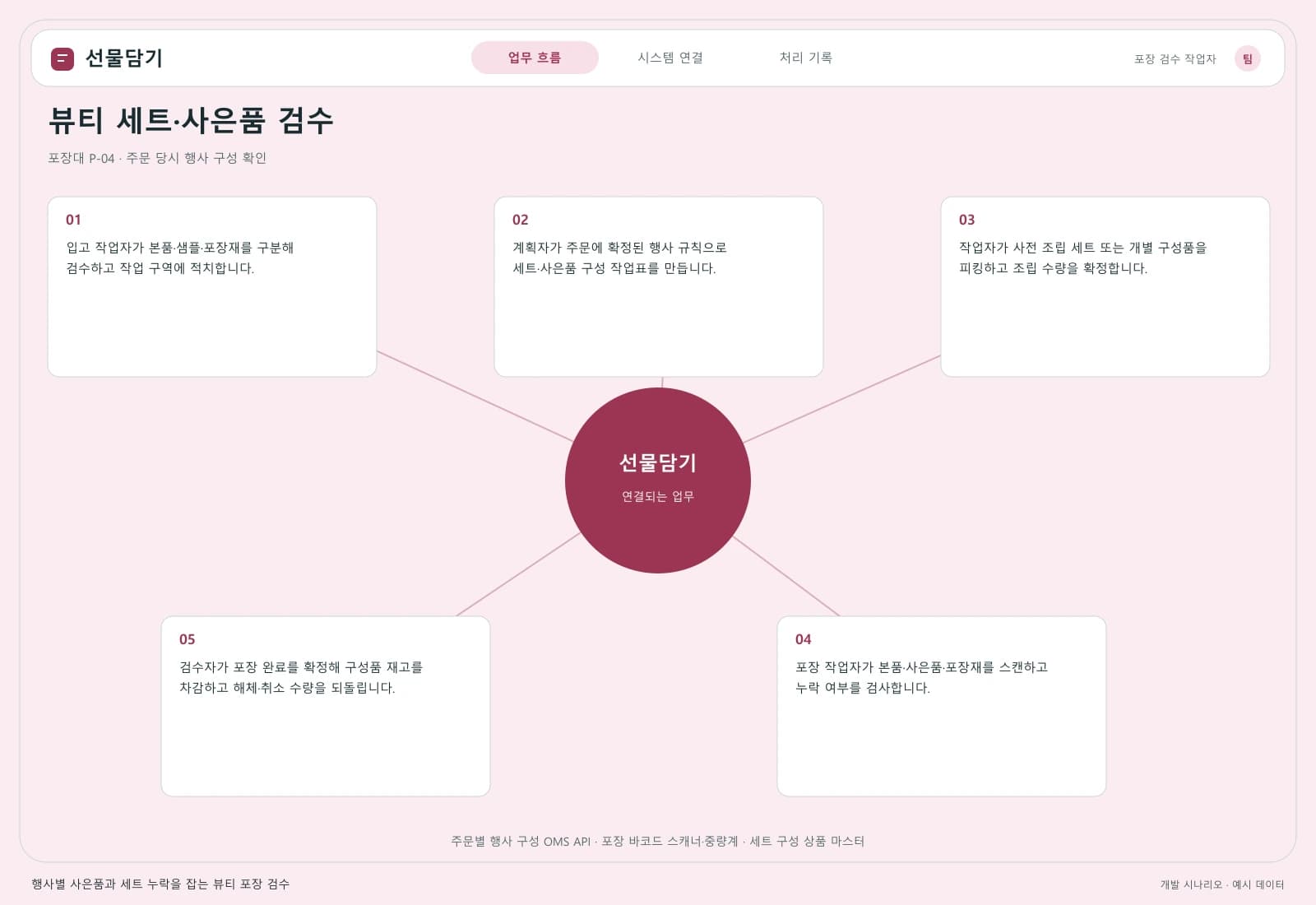
Task: Click the 선물담기 brand name in header
Action: 124,58
